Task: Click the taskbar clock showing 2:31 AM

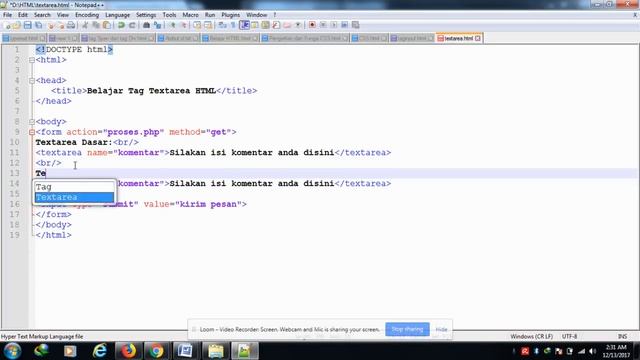Action: [616, 351]
